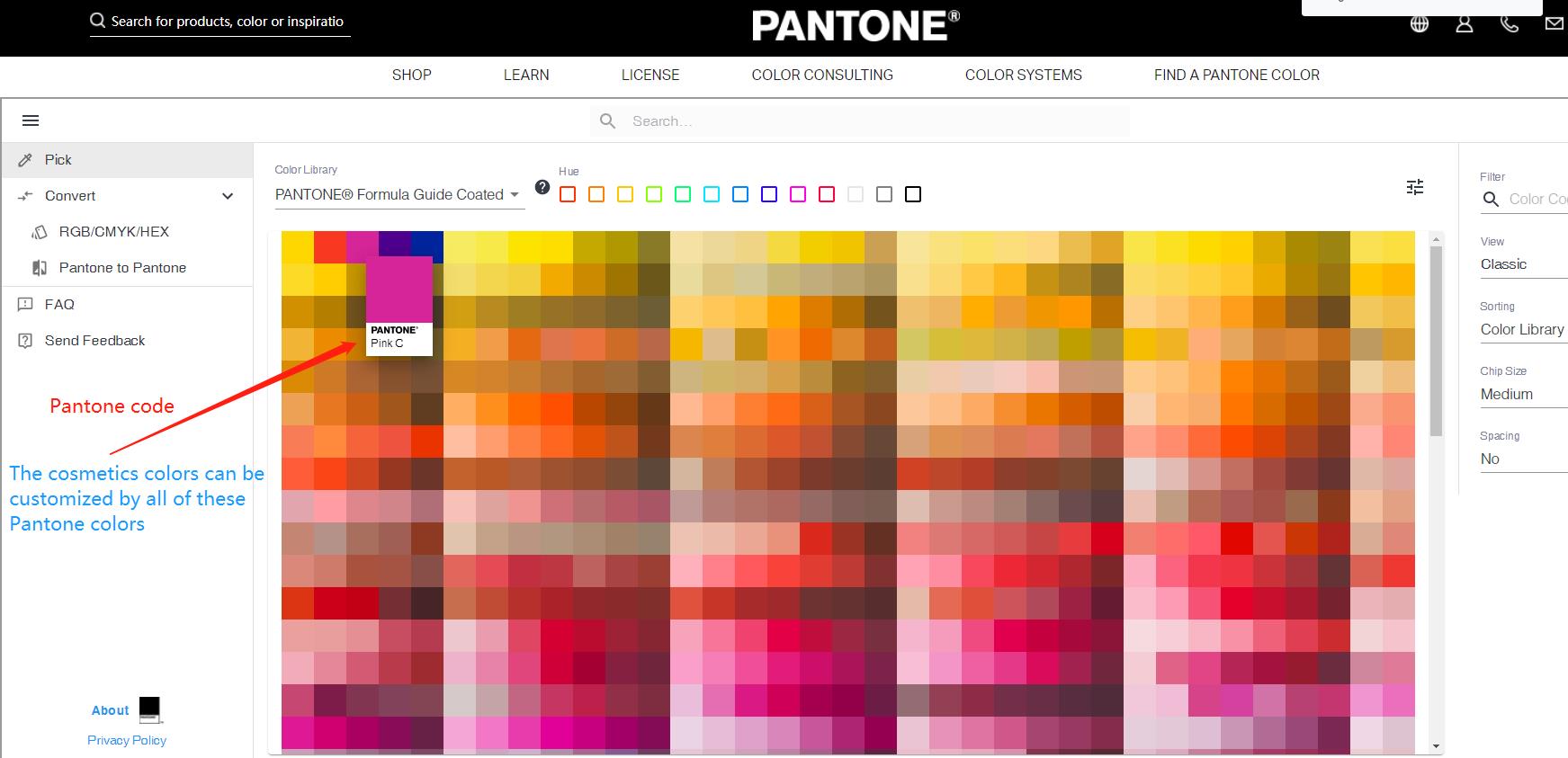1568x758 pixels.
Task: Toggle the white hue checkbox
Action: pos(856,194)
